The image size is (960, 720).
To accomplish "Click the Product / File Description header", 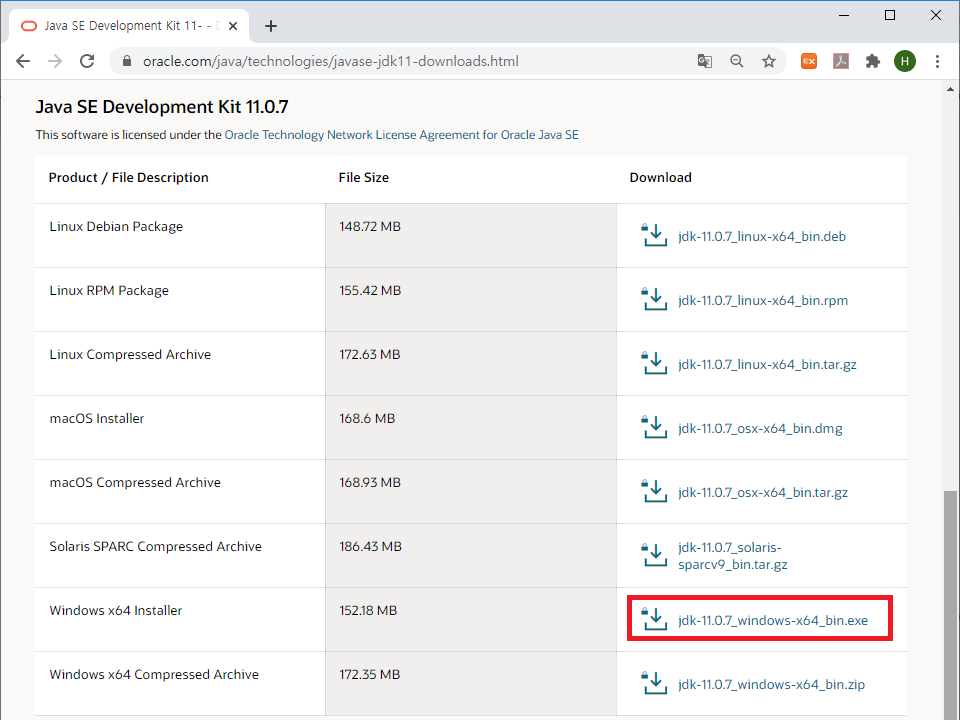I will point(129,178).
